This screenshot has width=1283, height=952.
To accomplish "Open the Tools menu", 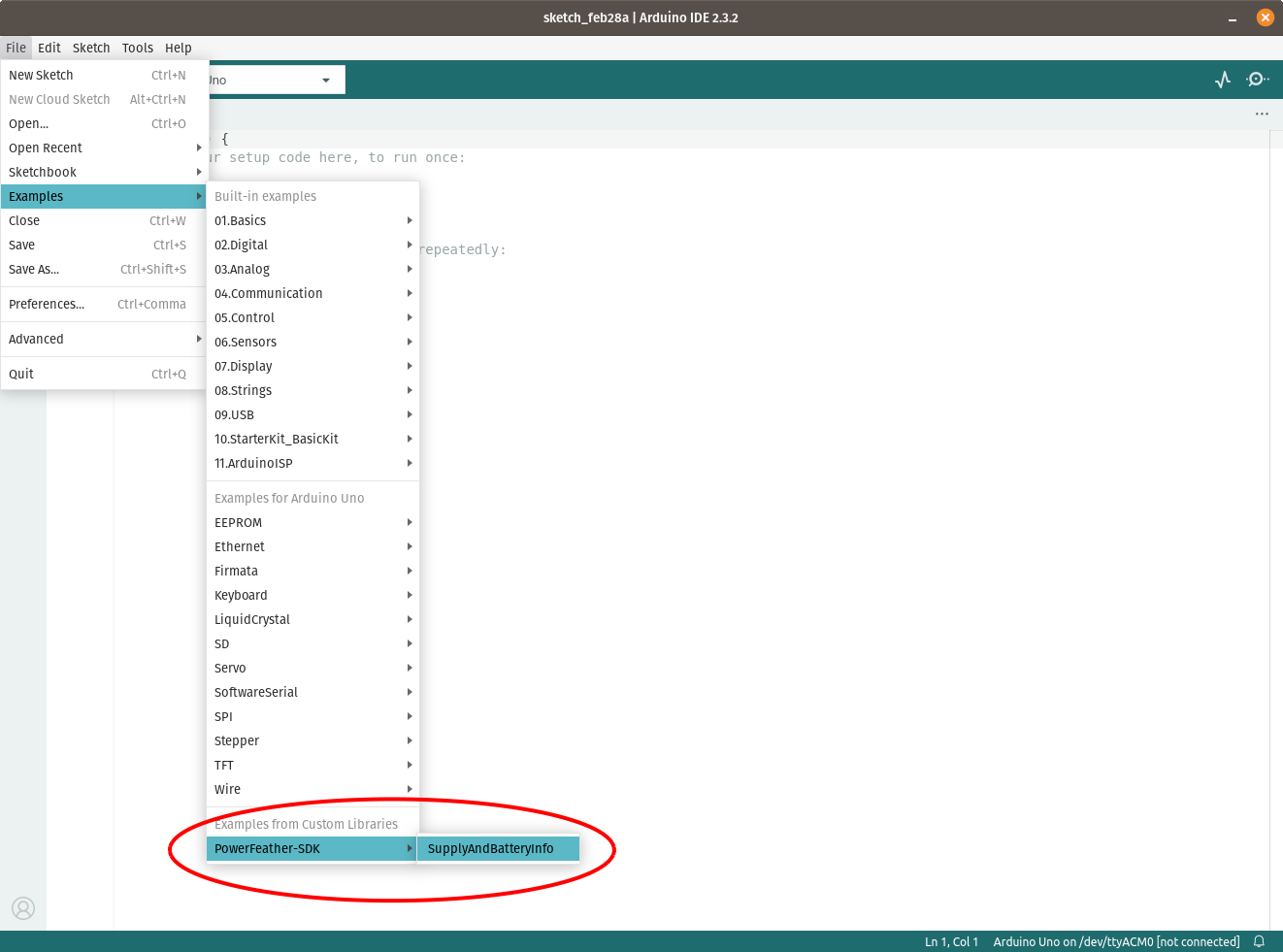I will click(137, 48).
